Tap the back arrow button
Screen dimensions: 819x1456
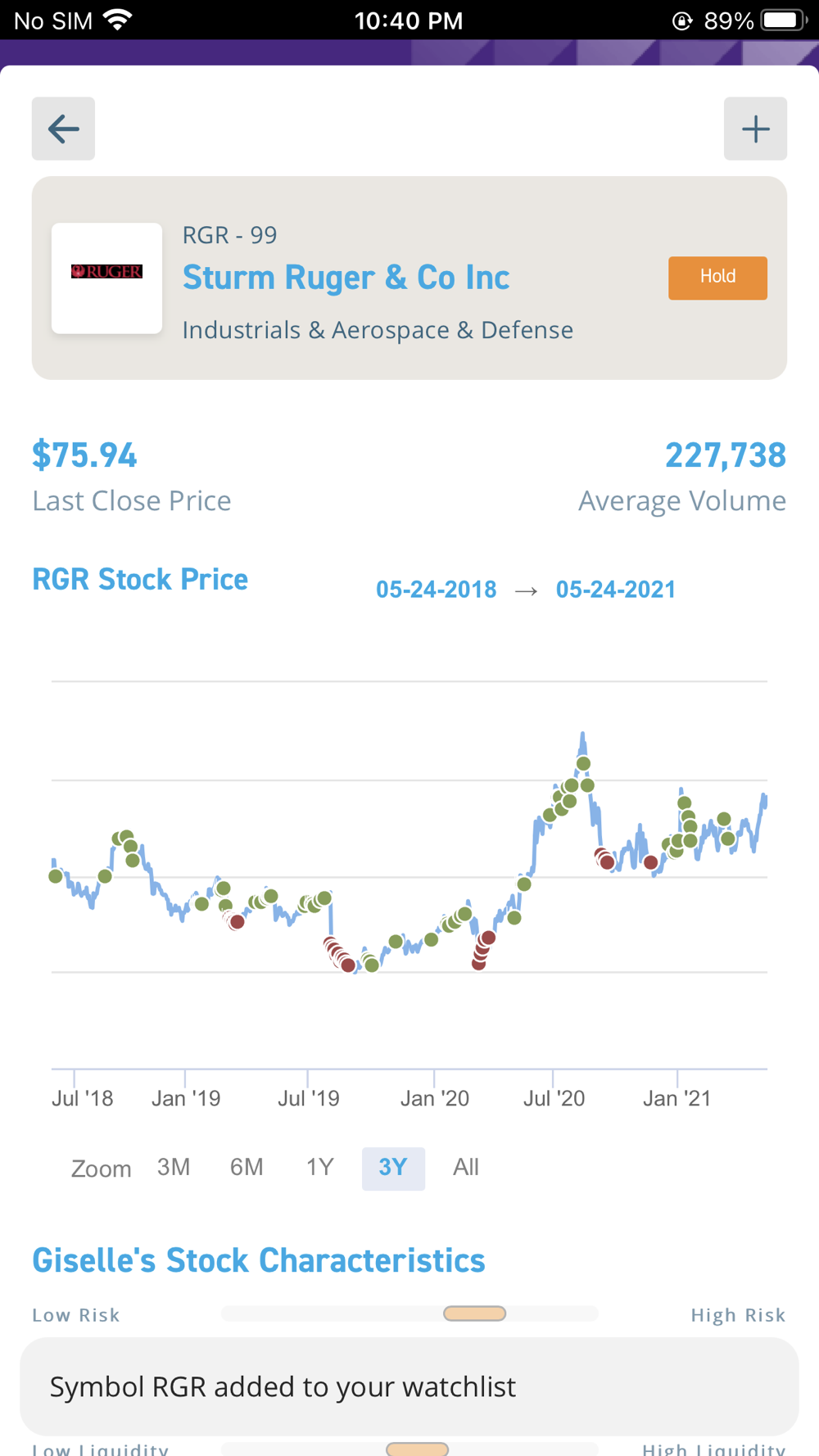63,129
